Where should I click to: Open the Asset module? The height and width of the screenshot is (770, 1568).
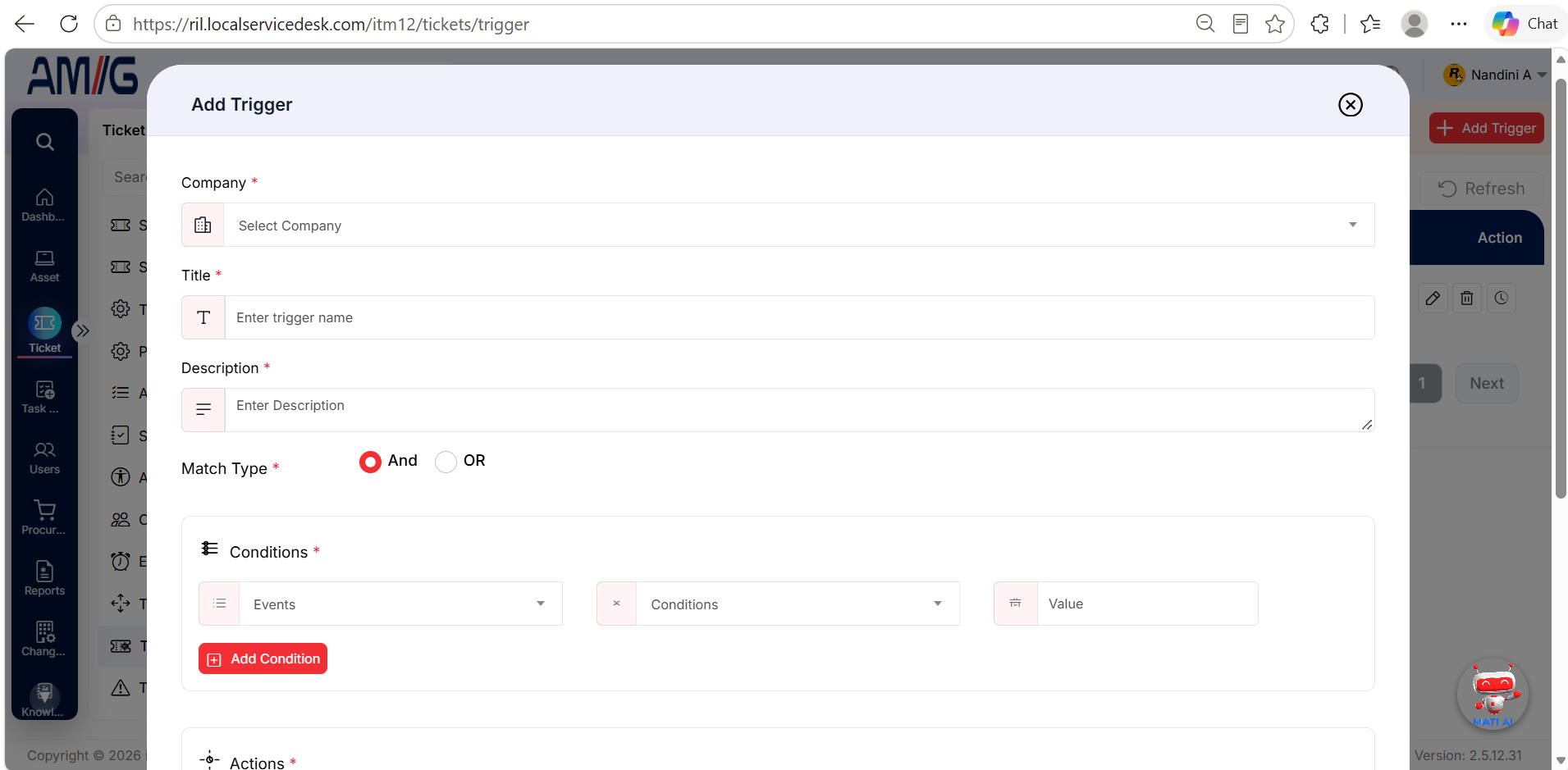44,267
